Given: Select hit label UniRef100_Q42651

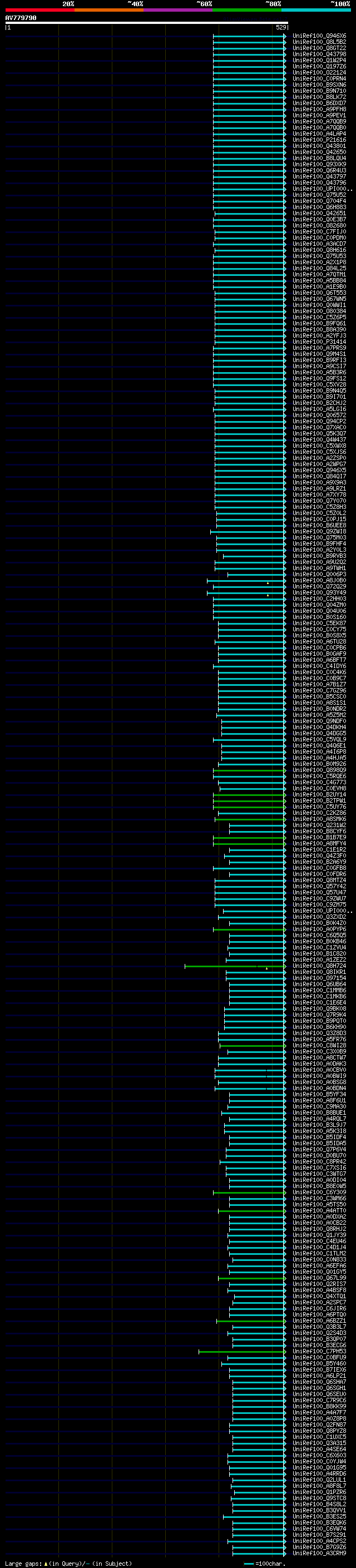Looking at the screenshot, I should pyautogui.click(x=319, y=213).
